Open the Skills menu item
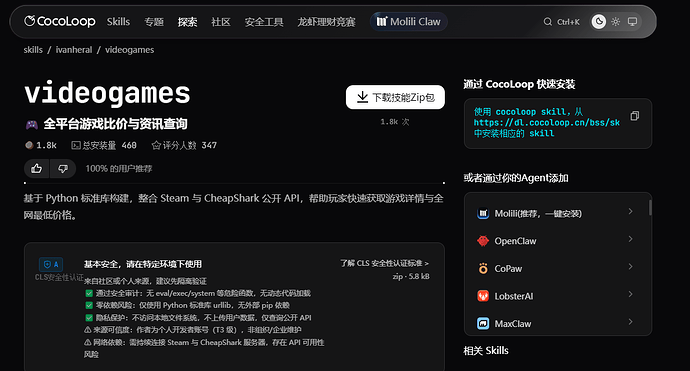 tap(118, 22)
